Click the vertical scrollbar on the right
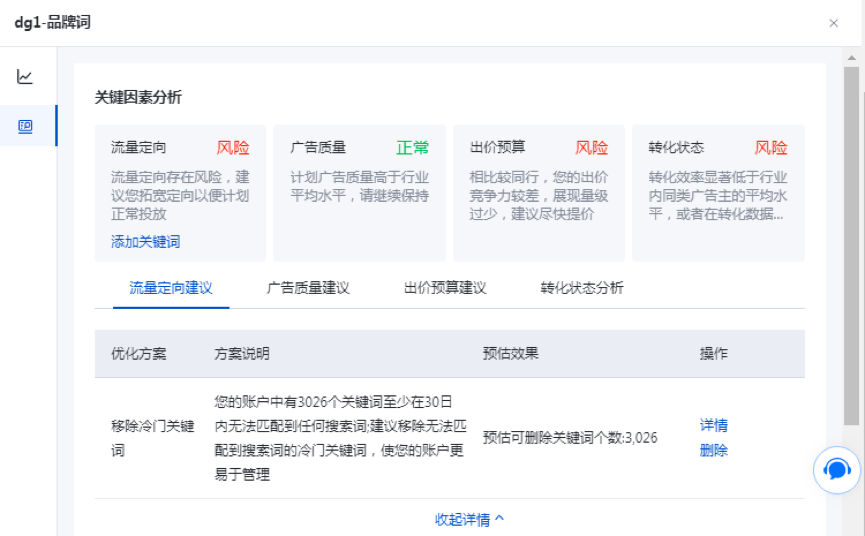 pos(851,250)
